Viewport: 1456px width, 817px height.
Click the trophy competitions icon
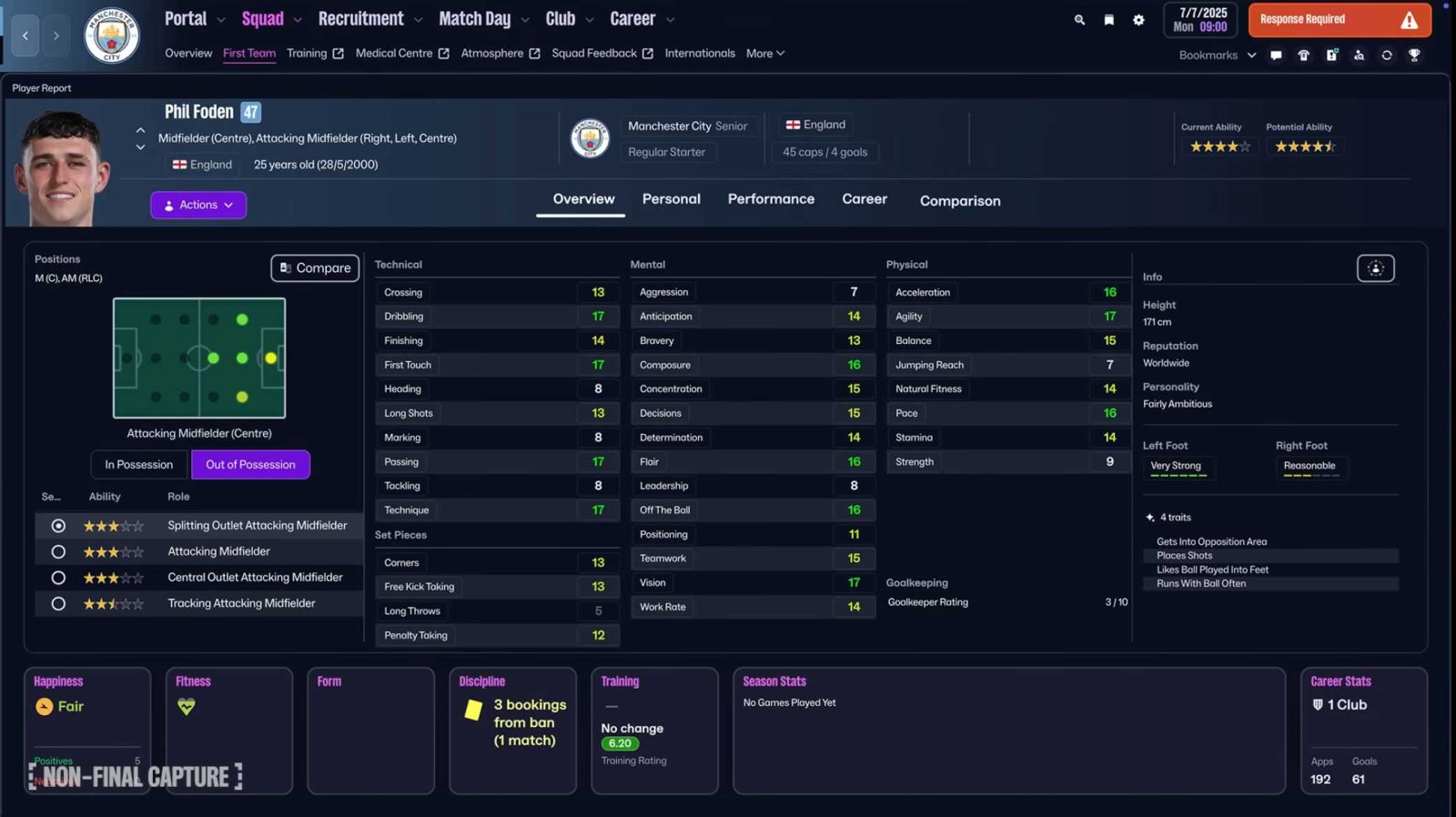coord(1414,55)
